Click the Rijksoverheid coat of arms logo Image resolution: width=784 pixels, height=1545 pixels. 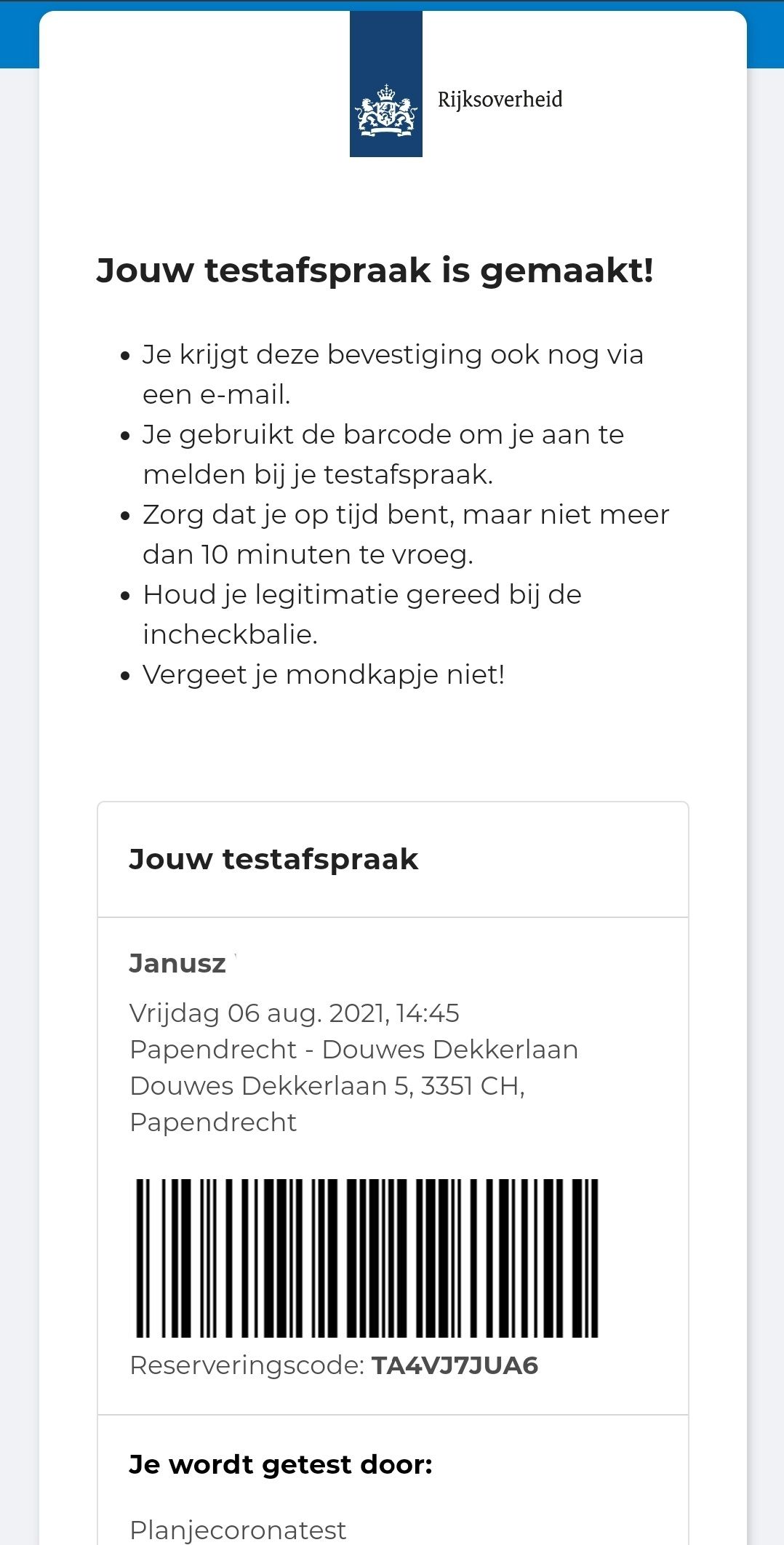(386, 84)
